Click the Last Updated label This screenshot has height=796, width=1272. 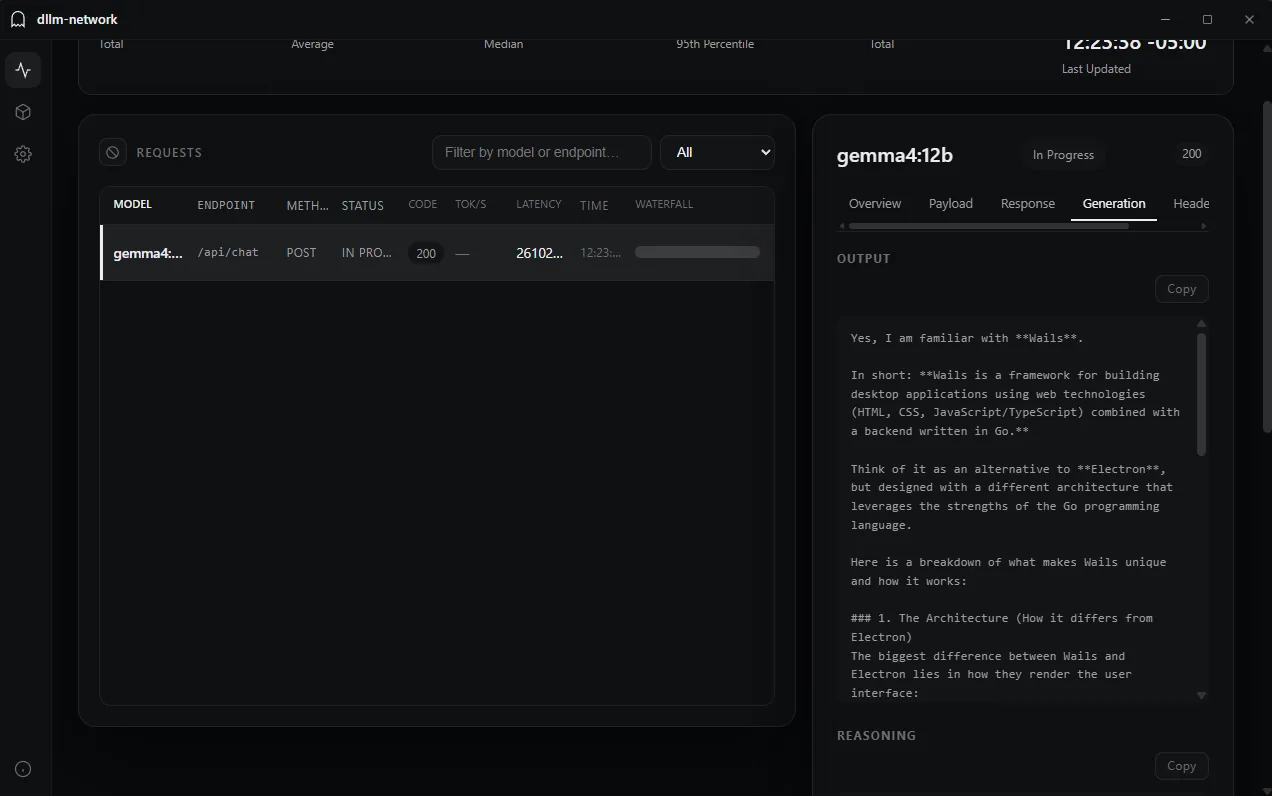click(1096, 69)
